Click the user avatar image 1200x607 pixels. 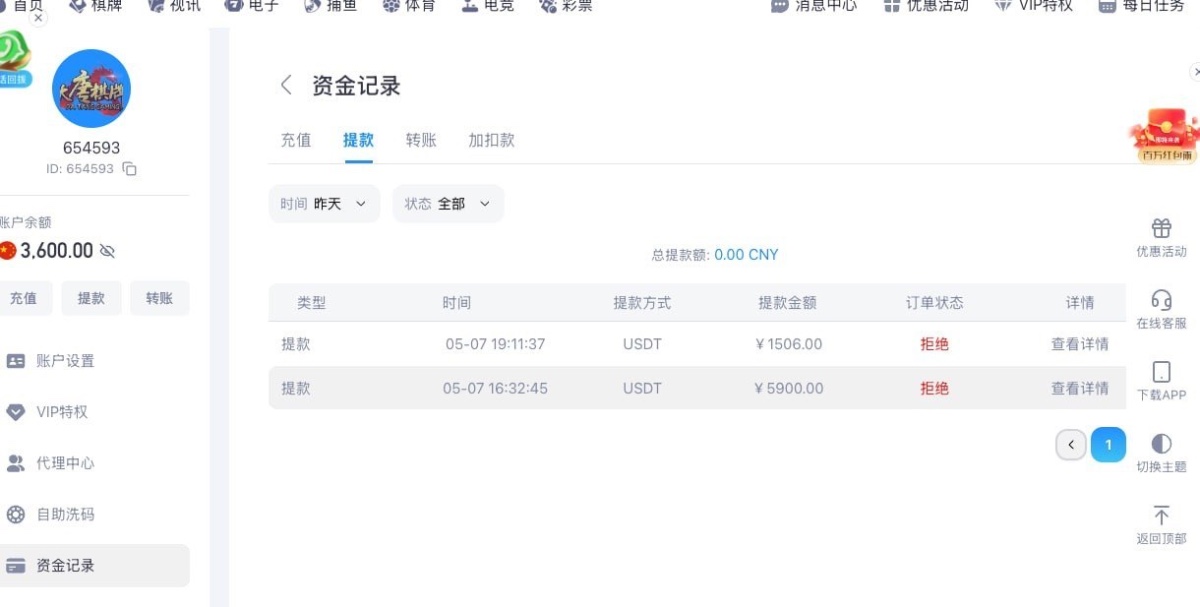tap(91, 88)
